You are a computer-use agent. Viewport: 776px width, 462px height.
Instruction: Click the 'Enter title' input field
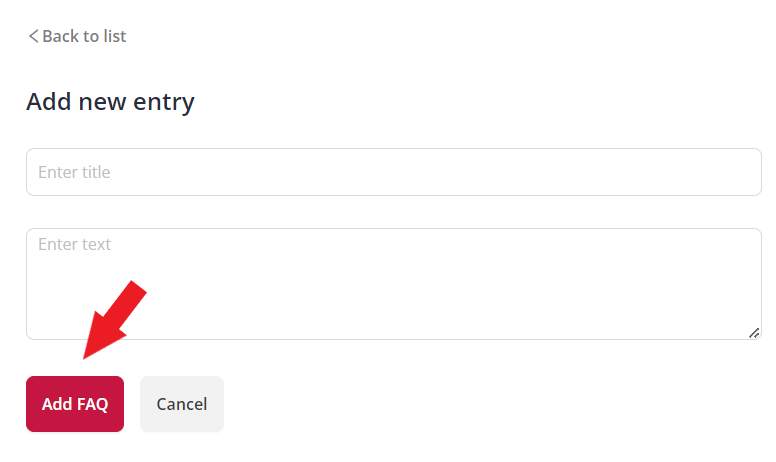tap(394, 172)
